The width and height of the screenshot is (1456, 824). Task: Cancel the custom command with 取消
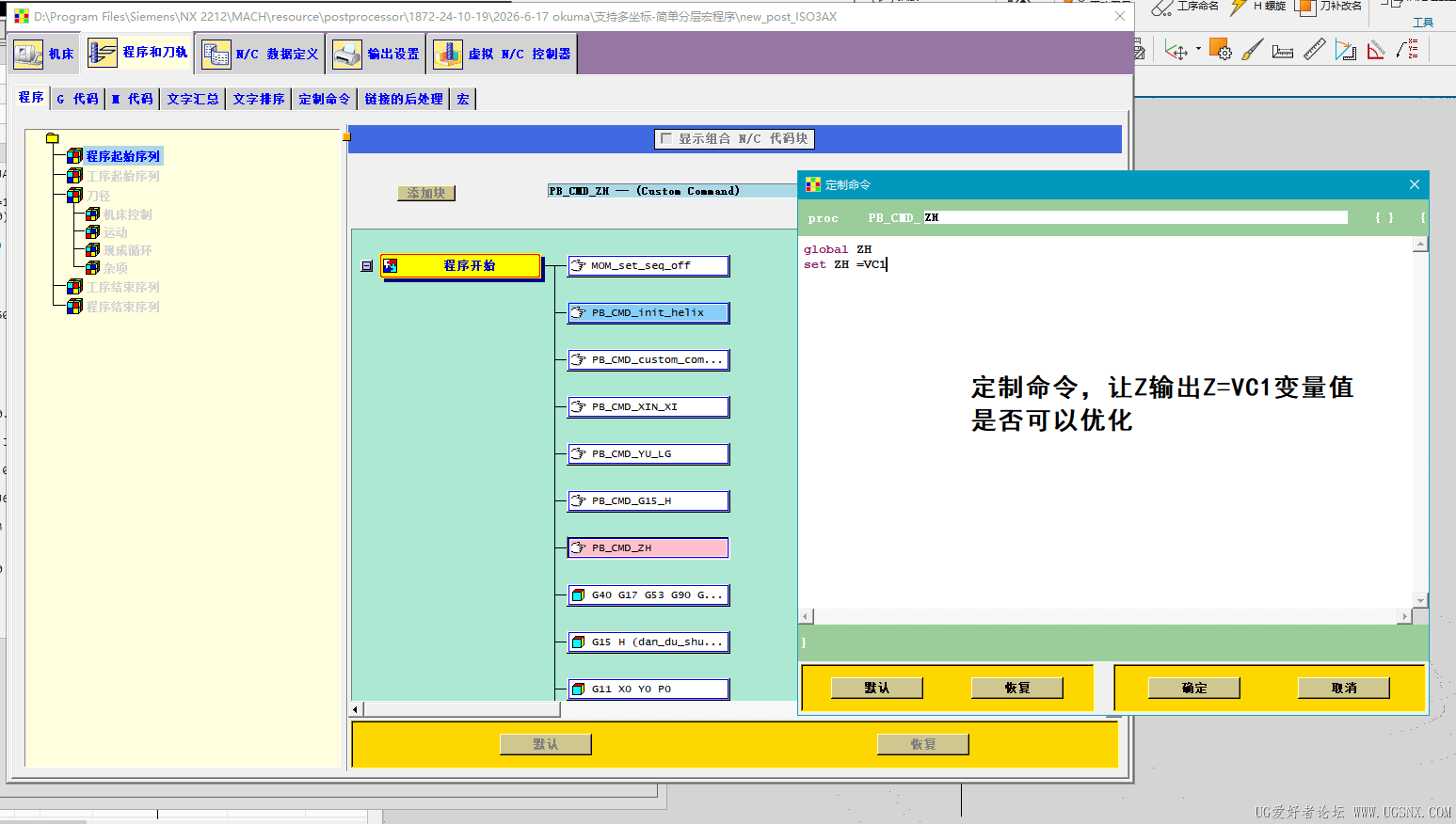[x=1344, y=688]
